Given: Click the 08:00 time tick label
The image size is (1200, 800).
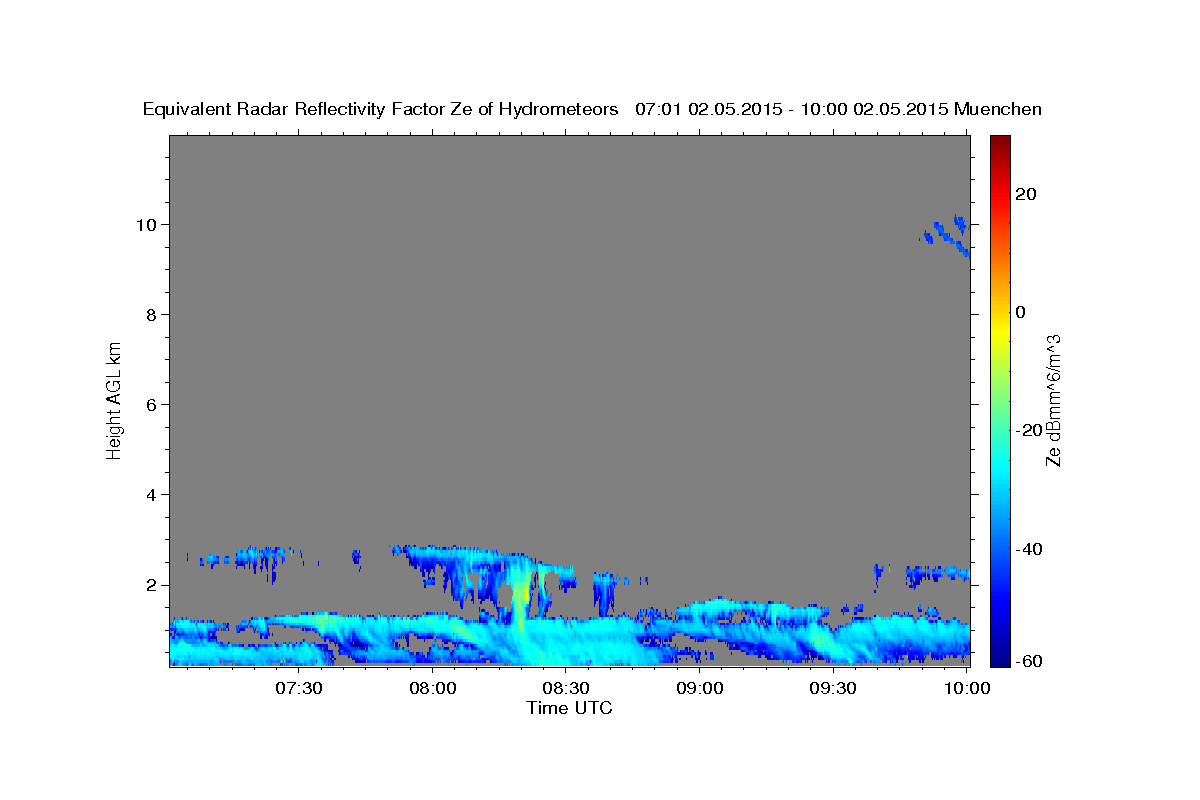Looking at the screenshot, I should (x=433, y=688).
